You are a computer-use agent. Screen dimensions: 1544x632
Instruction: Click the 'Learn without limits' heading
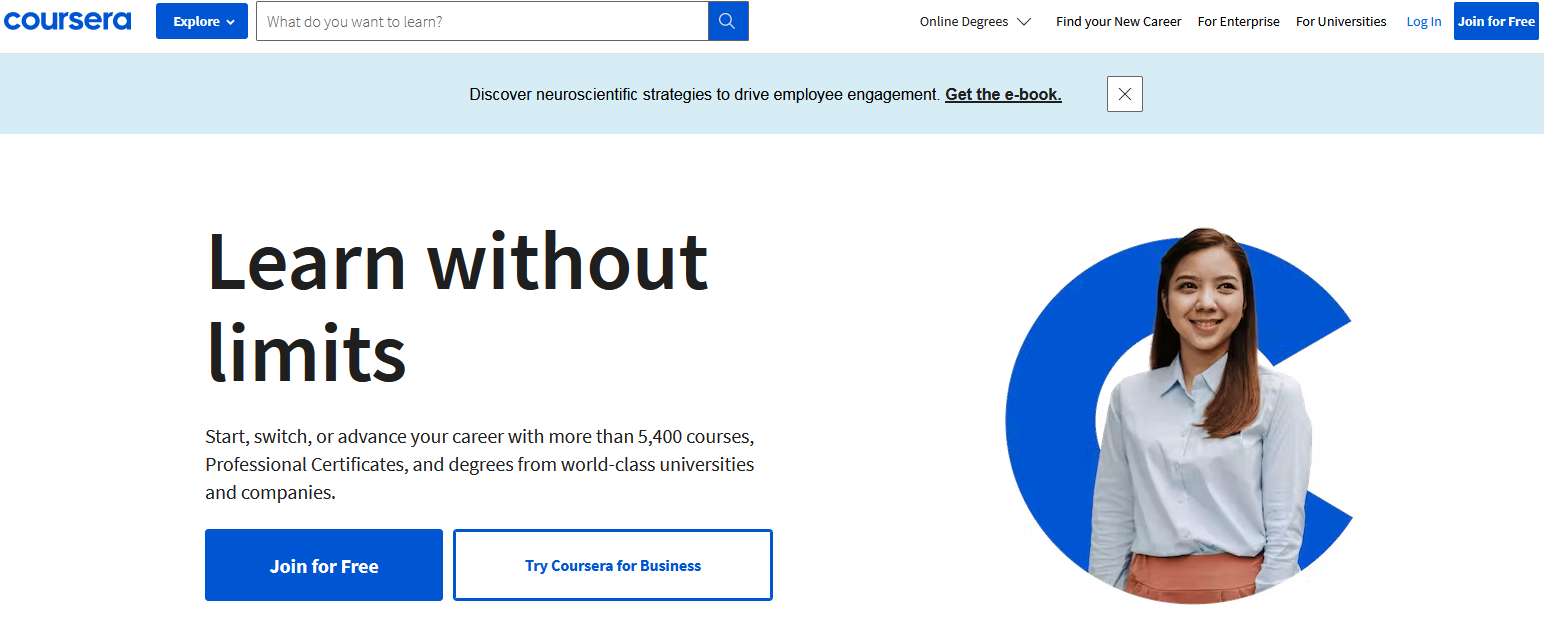457,306
